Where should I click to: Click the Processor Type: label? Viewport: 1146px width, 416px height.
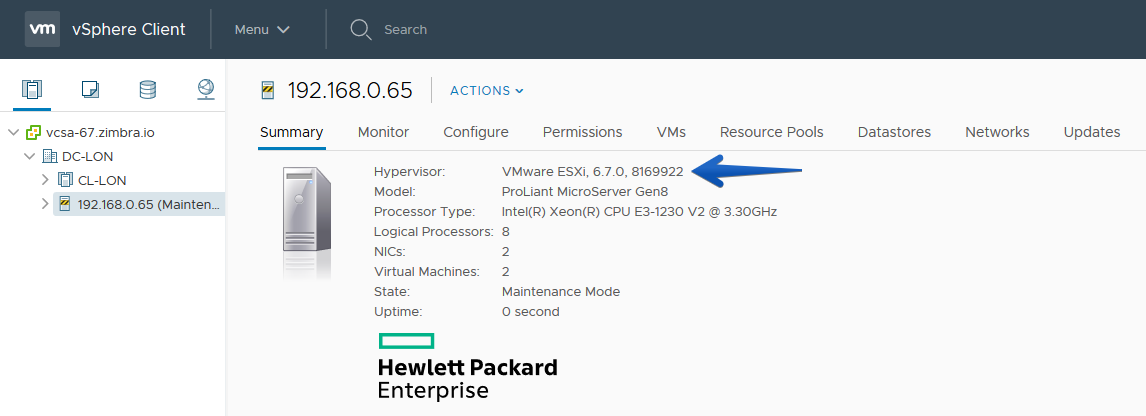click(425, 212)
